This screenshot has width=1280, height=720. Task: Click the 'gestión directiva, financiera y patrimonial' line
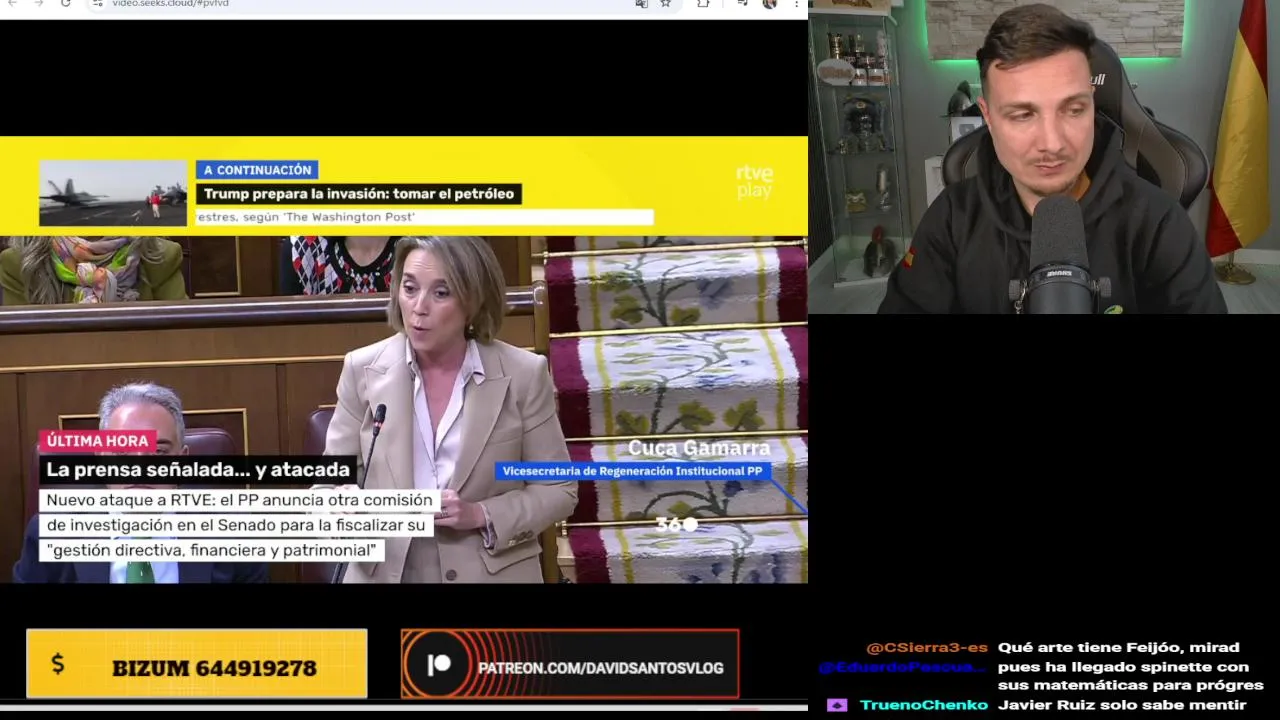pos(211,550)
